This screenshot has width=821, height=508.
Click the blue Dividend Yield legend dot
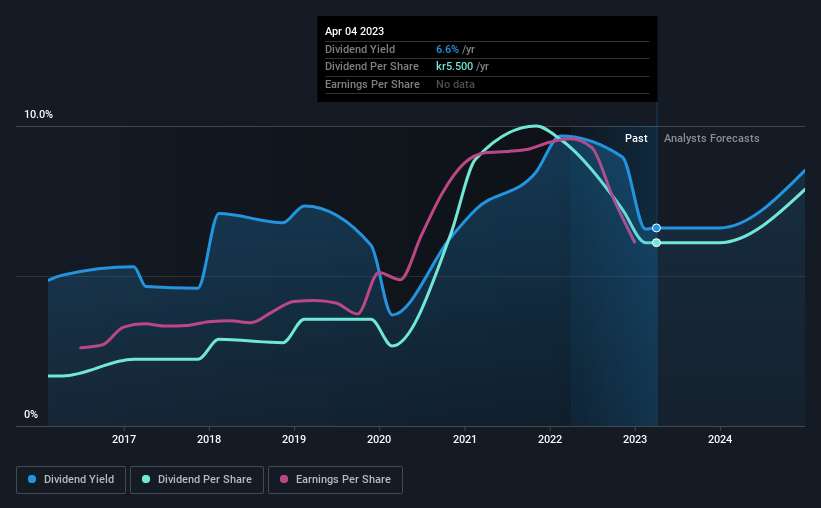pos(32,479)
